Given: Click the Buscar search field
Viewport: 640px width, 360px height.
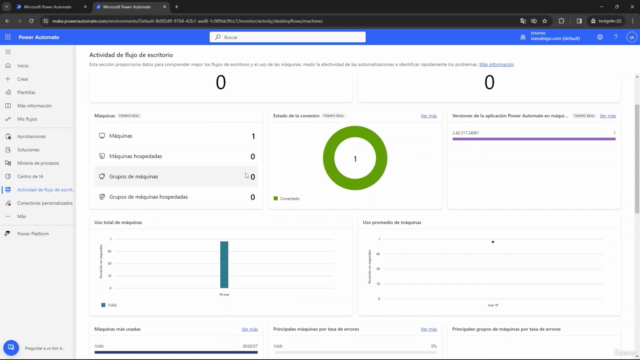Looking at the screenshot, I should coord(288,37).
